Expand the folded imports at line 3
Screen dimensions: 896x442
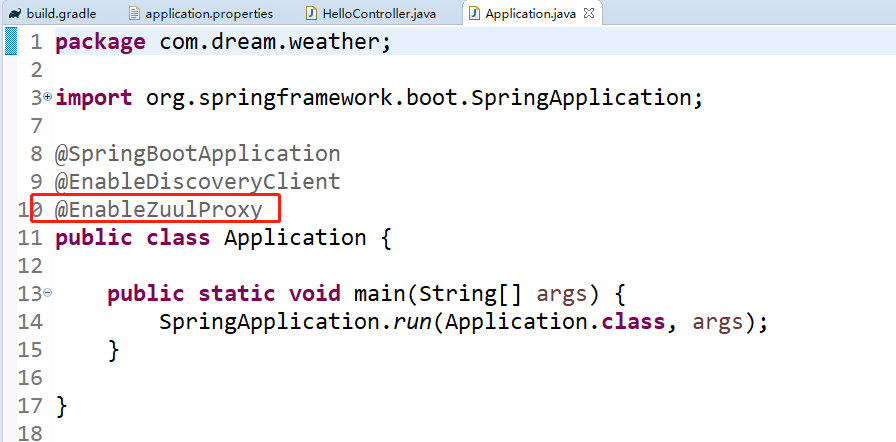[x=48, y=98]
